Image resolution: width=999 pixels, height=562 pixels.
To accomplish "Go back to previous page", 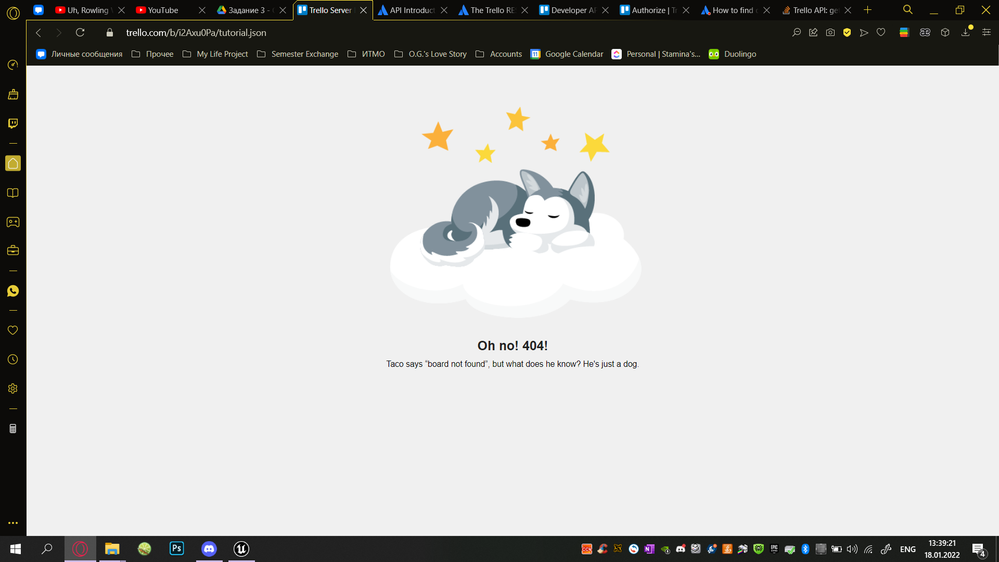I will [x=38, y=32].
